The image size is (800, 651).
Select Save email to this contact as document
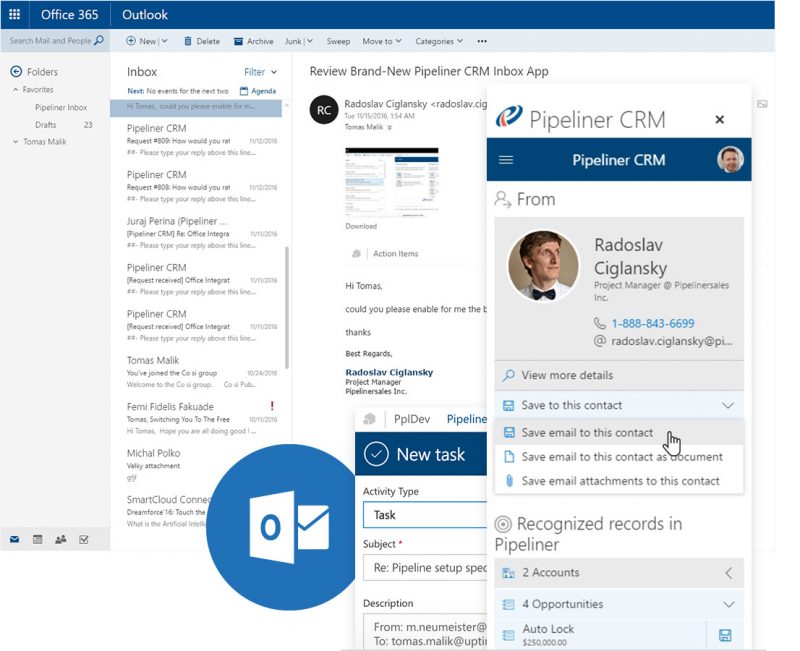click(x=619, y=457)
